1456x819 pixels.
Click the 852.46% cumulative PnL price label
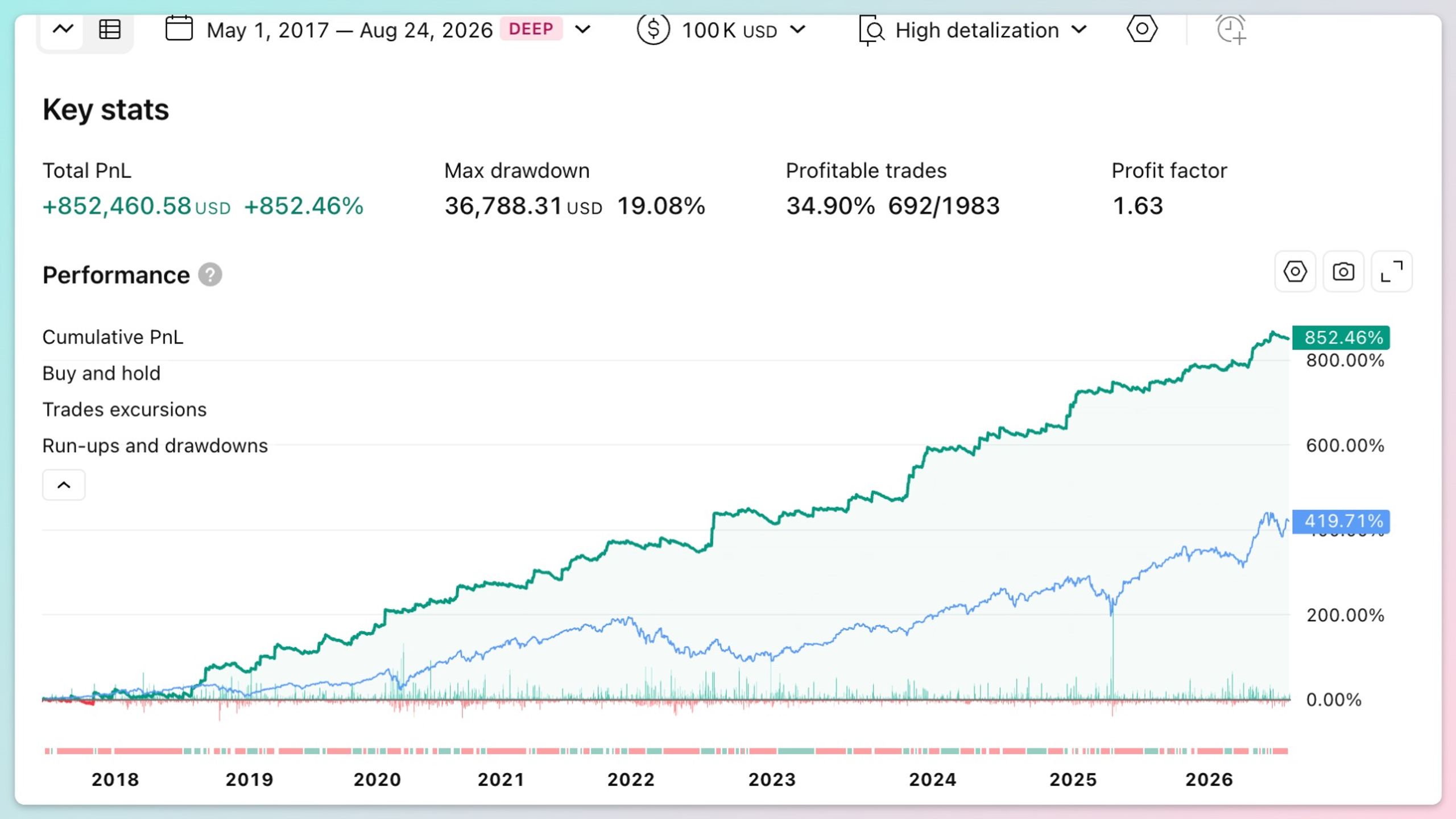[1341, 338]
